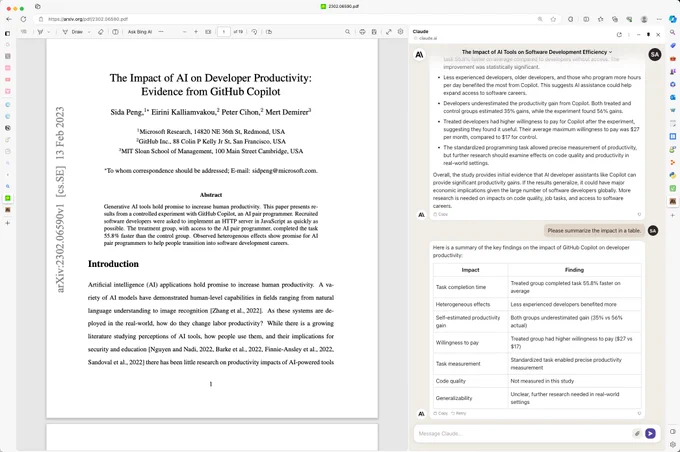
Task: Send the message with the purple arrow
Action: 650,433
